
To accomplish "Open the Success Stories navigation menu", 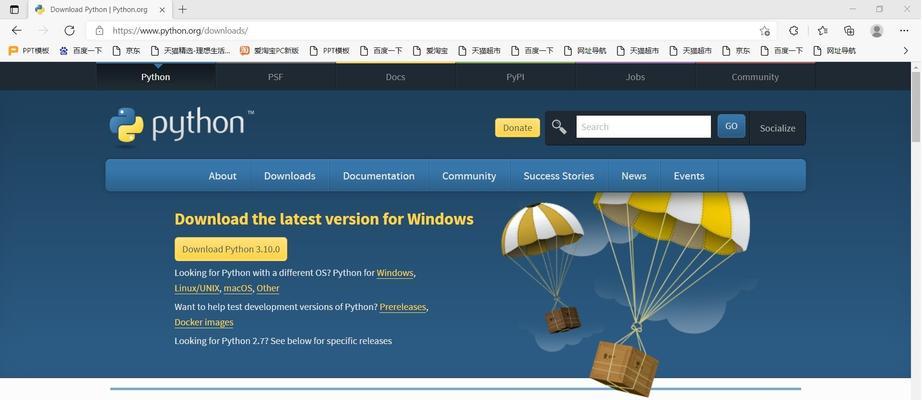I will point(559,176).
